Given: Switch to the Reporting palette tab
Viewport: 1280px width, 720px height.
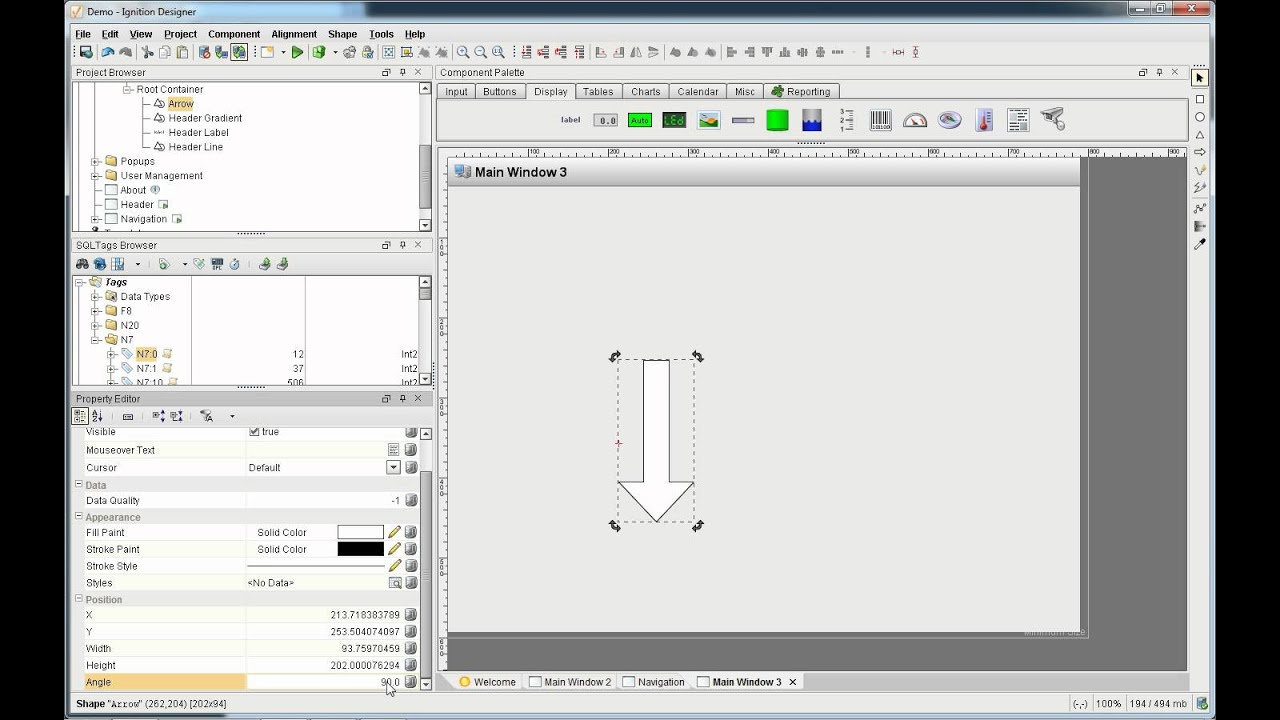Looking at the screenshot, I should [x=800, y=92].
